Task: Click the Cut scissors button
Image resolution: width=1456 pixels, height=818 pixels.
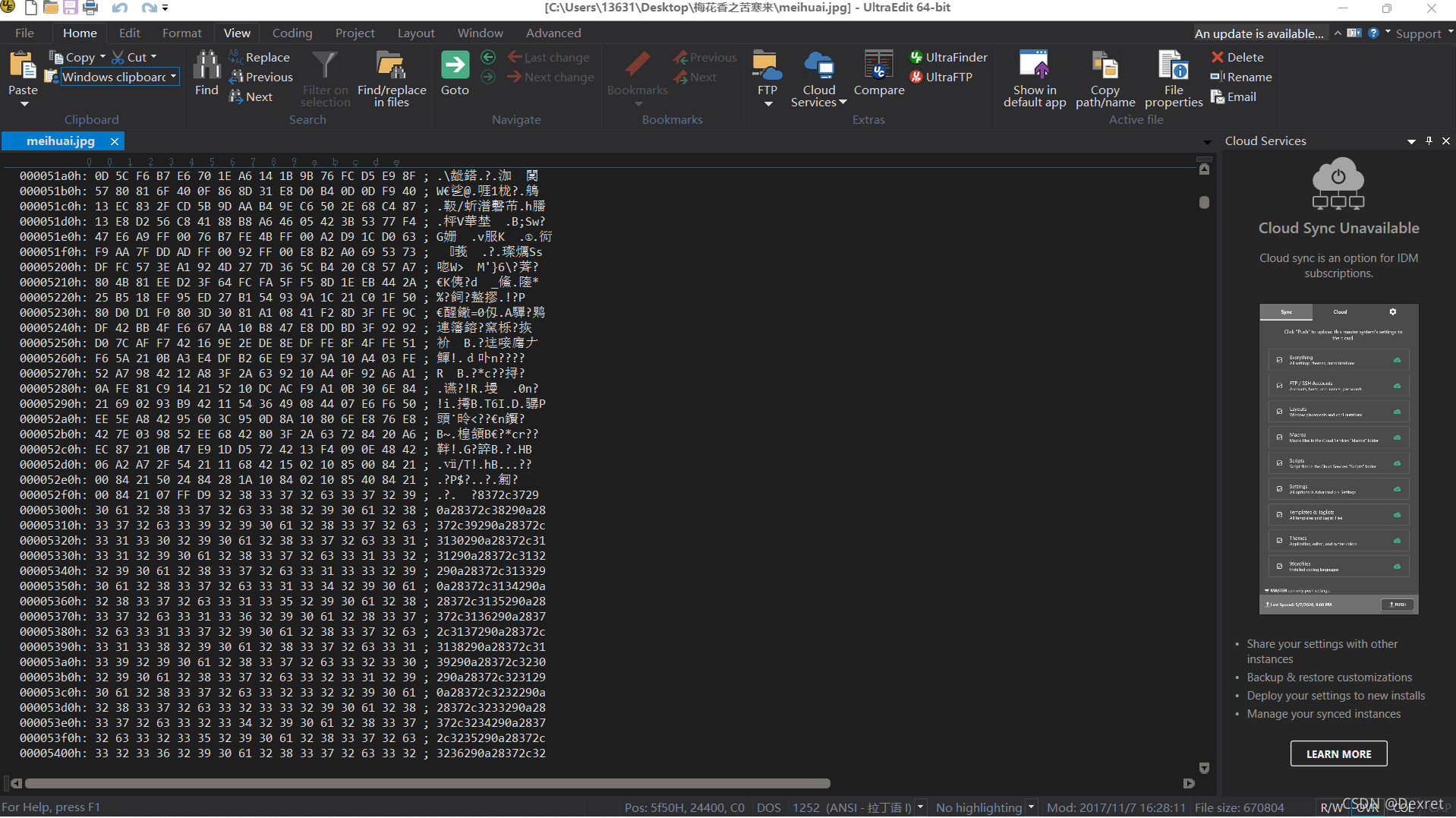Action: point(129,57)
